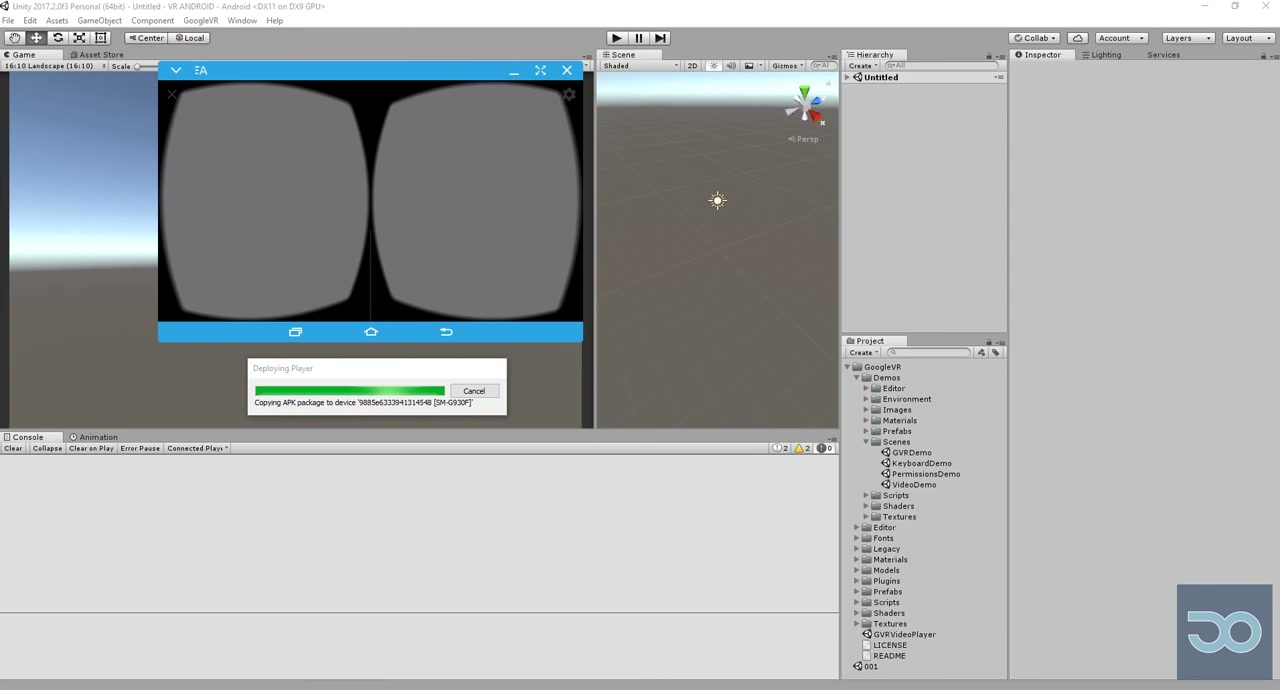Collapse the Scenes folder
Image resolution: width=1280 pixels, height=690 pixels.
pos(866,442)
